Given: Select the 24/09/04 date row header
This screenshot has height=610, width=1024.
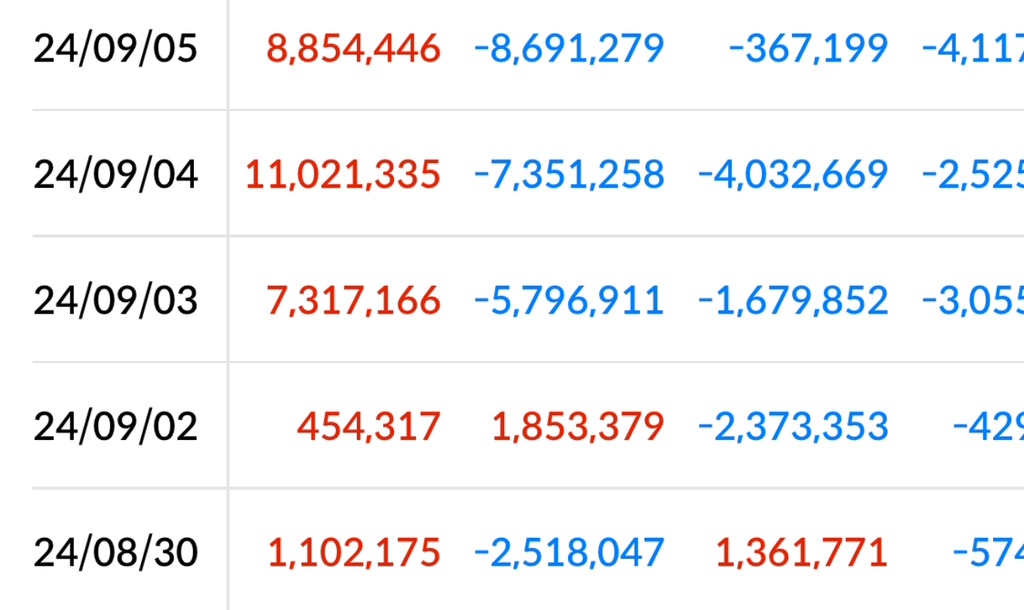Looking at the screenshot, I should click(x=116, y=174).
